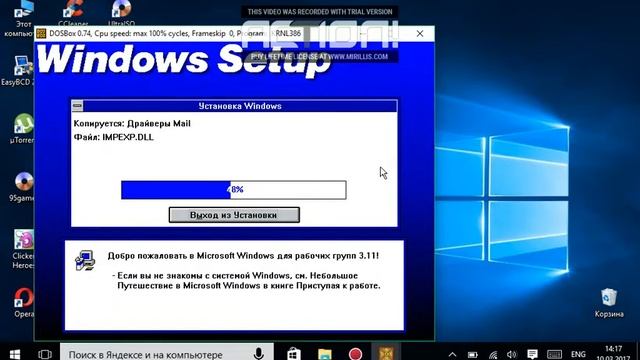Click the Добро пожаловать welcome heading
The width and height of the screenshot is (640, 360).
tap(243, 256)
